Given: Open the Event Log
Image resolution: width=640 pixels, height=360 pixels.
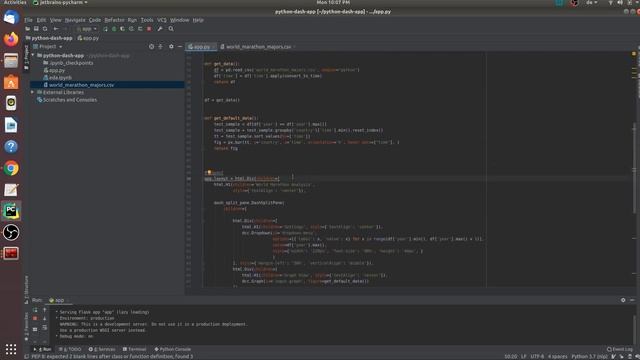Looking at the screenshot, I should pyautogui.click(x=620, y=349).
